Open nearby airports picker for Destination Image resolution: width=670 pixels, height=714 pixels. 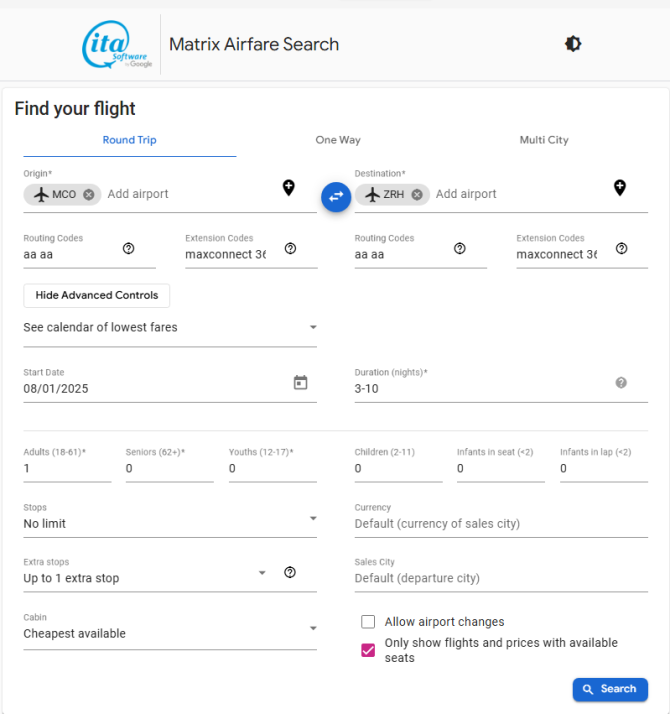tap(619, 188)
